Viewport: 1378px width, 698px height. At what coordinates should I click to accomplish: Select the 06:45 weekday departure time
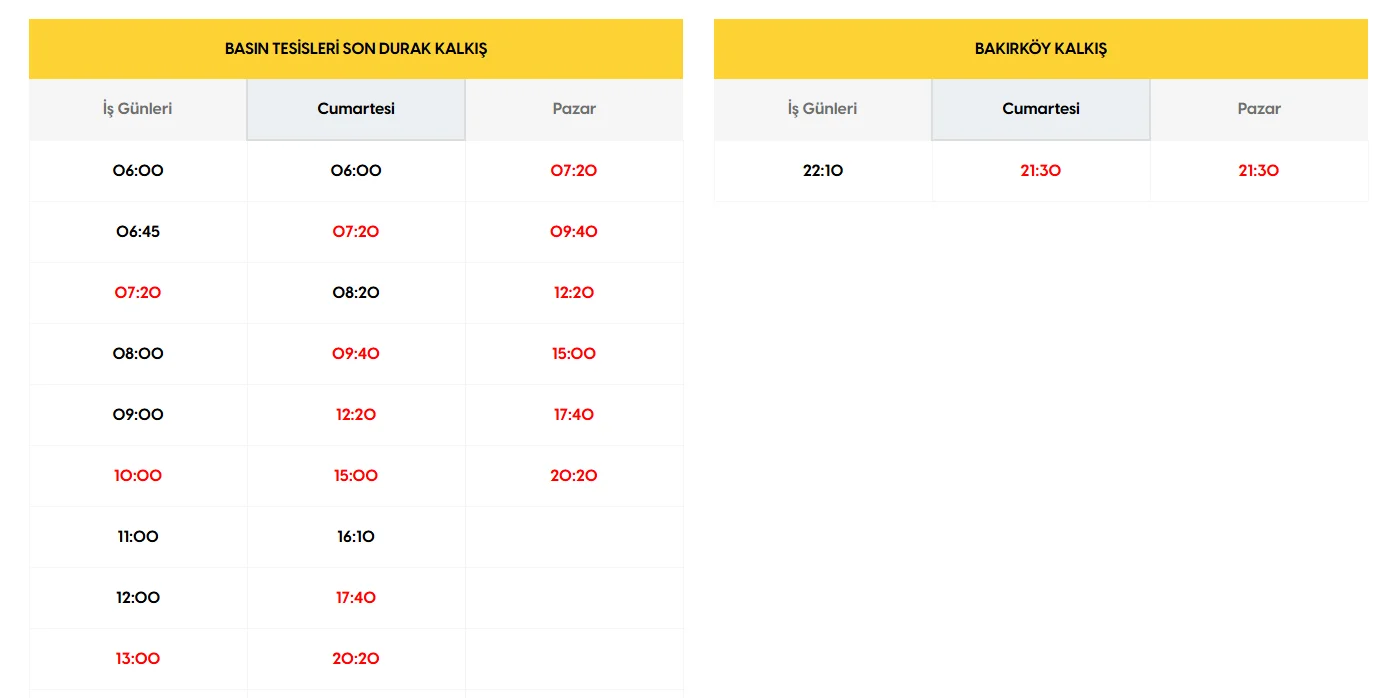[138, 232]
